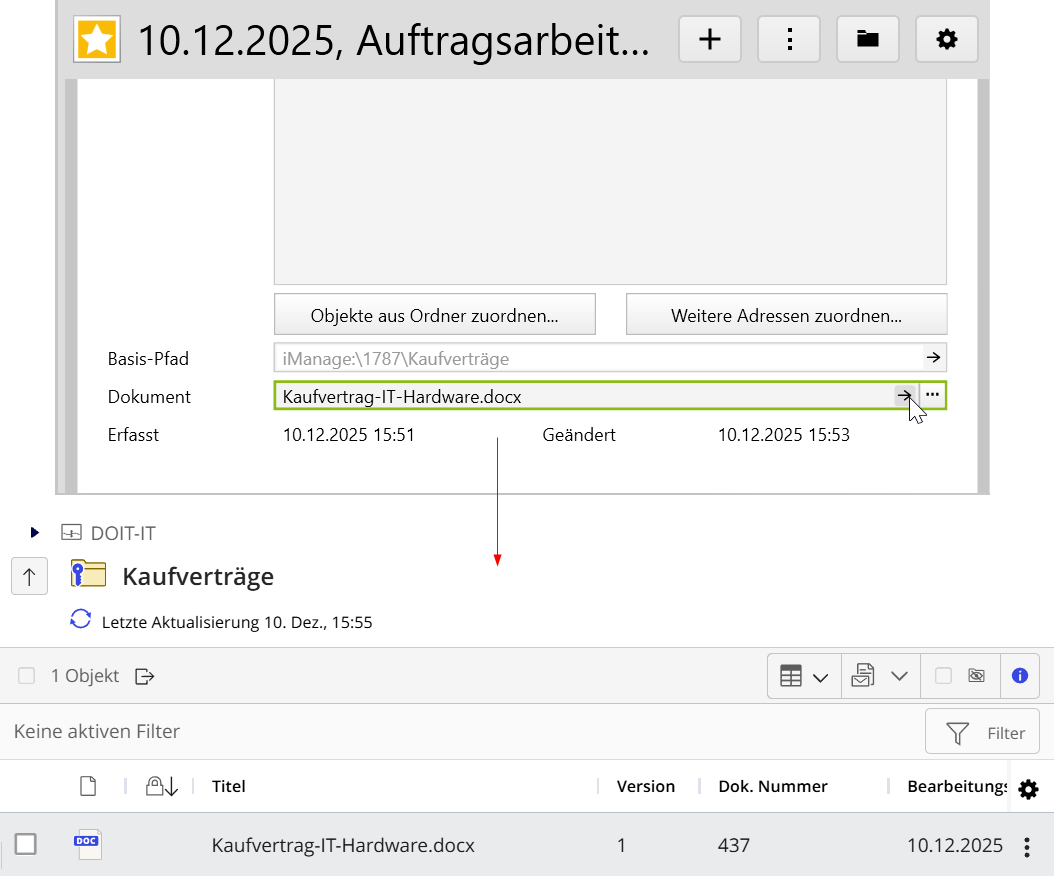Click arrow in the Dokument field
This screenshot has height=877, width=1055.
pyautogui.click(x=904, y=396)
